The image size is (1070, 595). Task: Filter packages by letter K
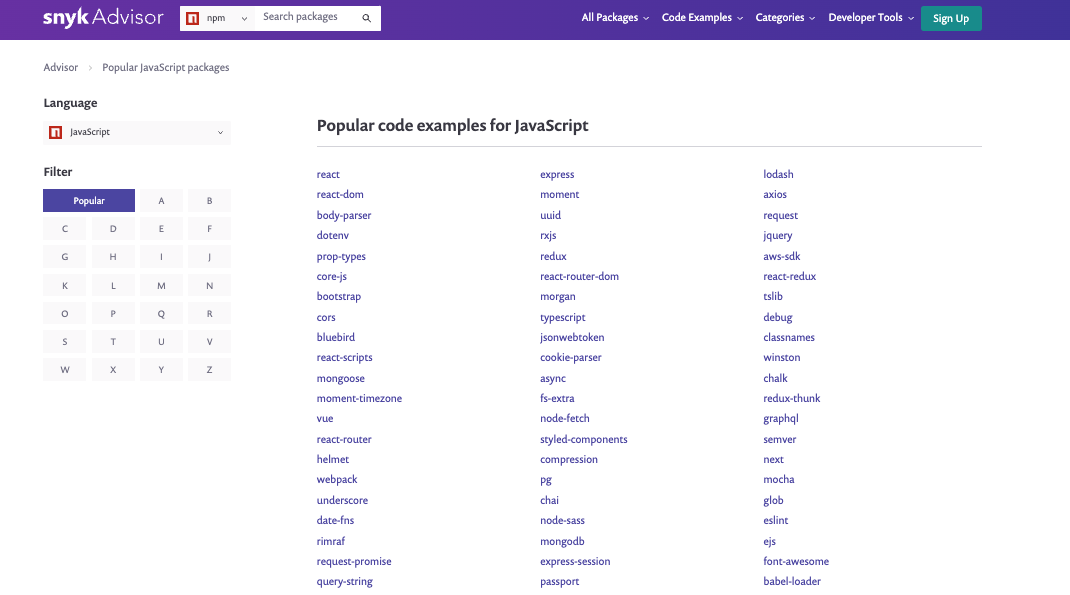pos(65,285)
